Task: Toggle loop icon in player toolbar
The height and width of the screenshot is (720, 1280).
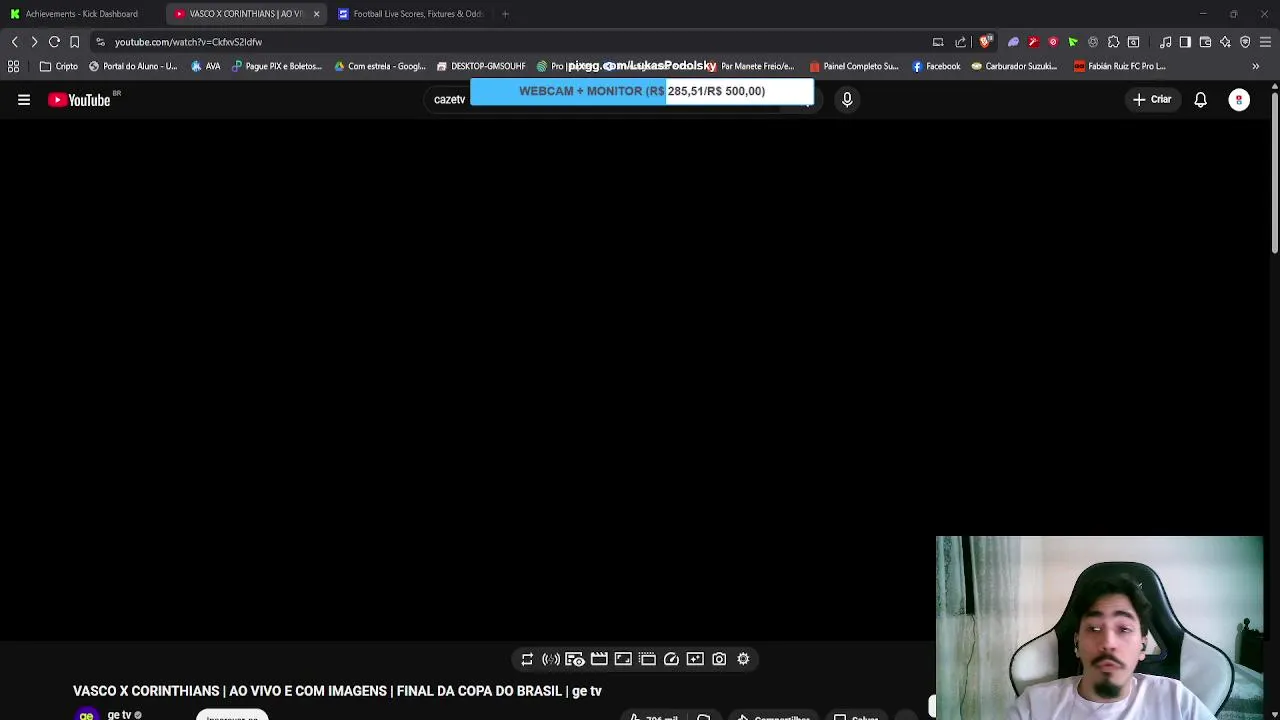Action: pyautogui.click(x=527, y=659)
